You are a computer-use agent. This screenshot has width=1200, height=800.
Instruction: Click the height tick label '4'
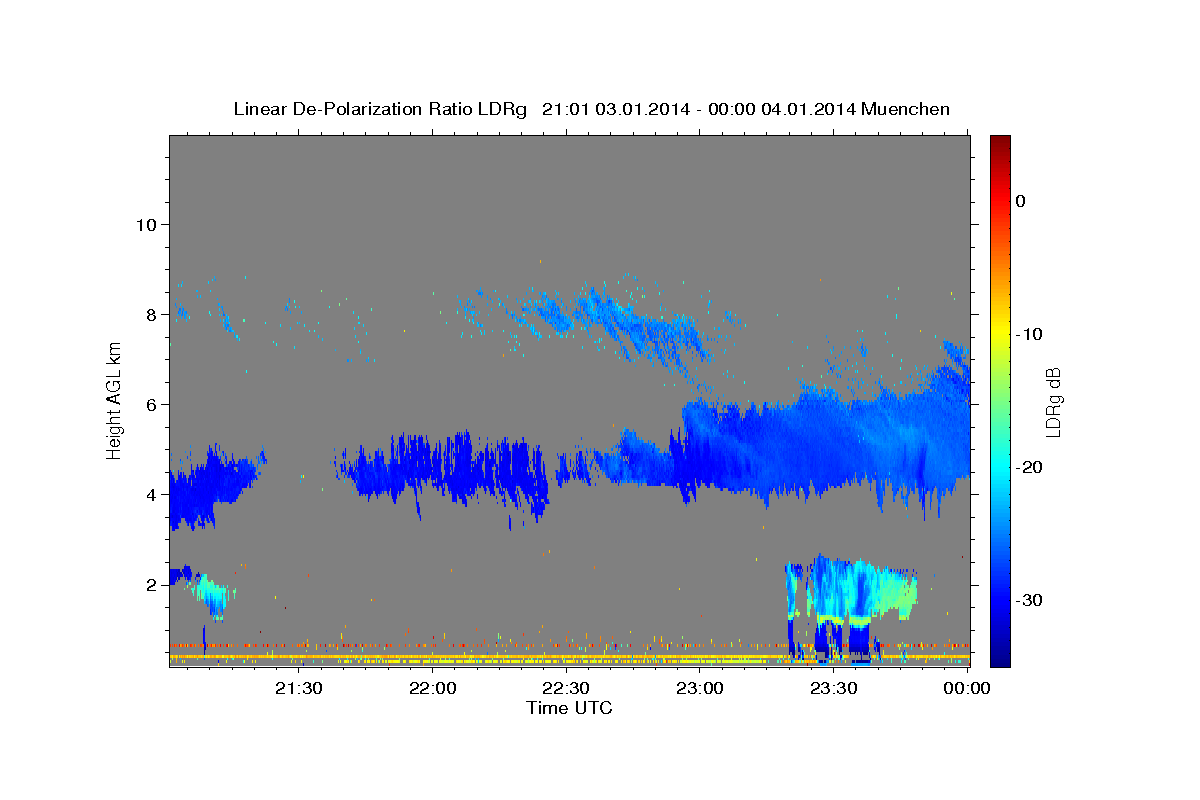151,495
